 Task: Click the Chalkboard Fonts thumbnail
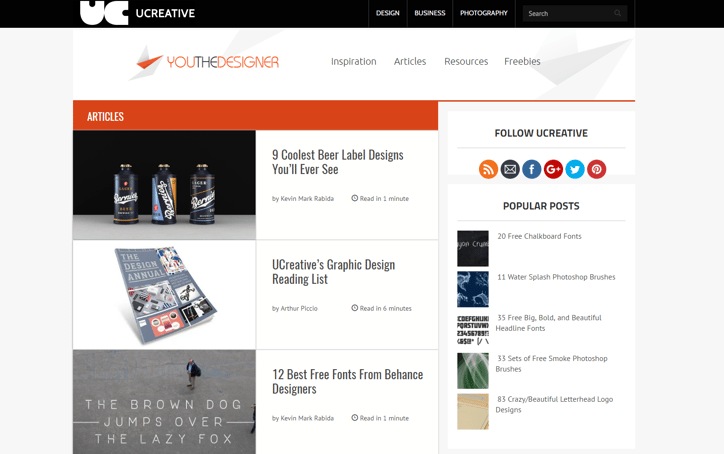tap(473, 248)
